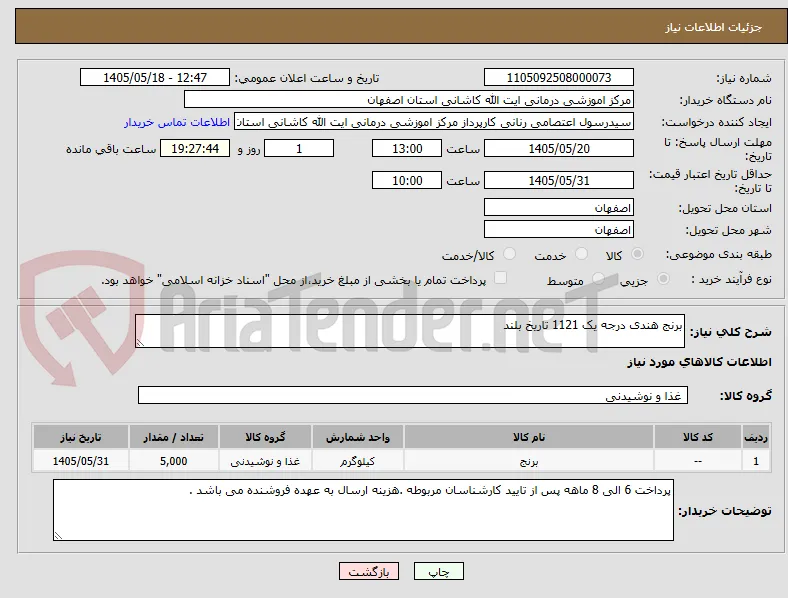Click the 5,000 quantity cell
Screen dimensions: 788x598
173,461
